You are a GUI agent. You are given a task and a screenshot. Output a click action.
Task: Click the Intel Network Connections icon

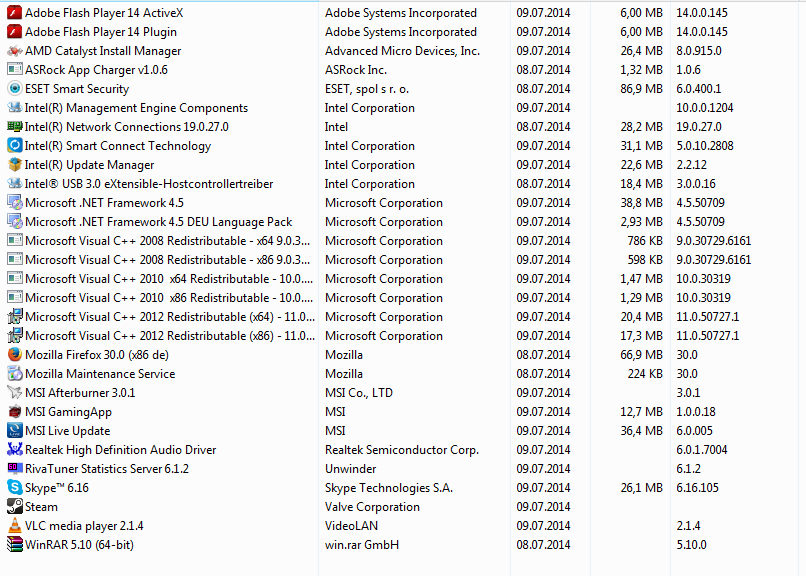click(x=14, y=127)
